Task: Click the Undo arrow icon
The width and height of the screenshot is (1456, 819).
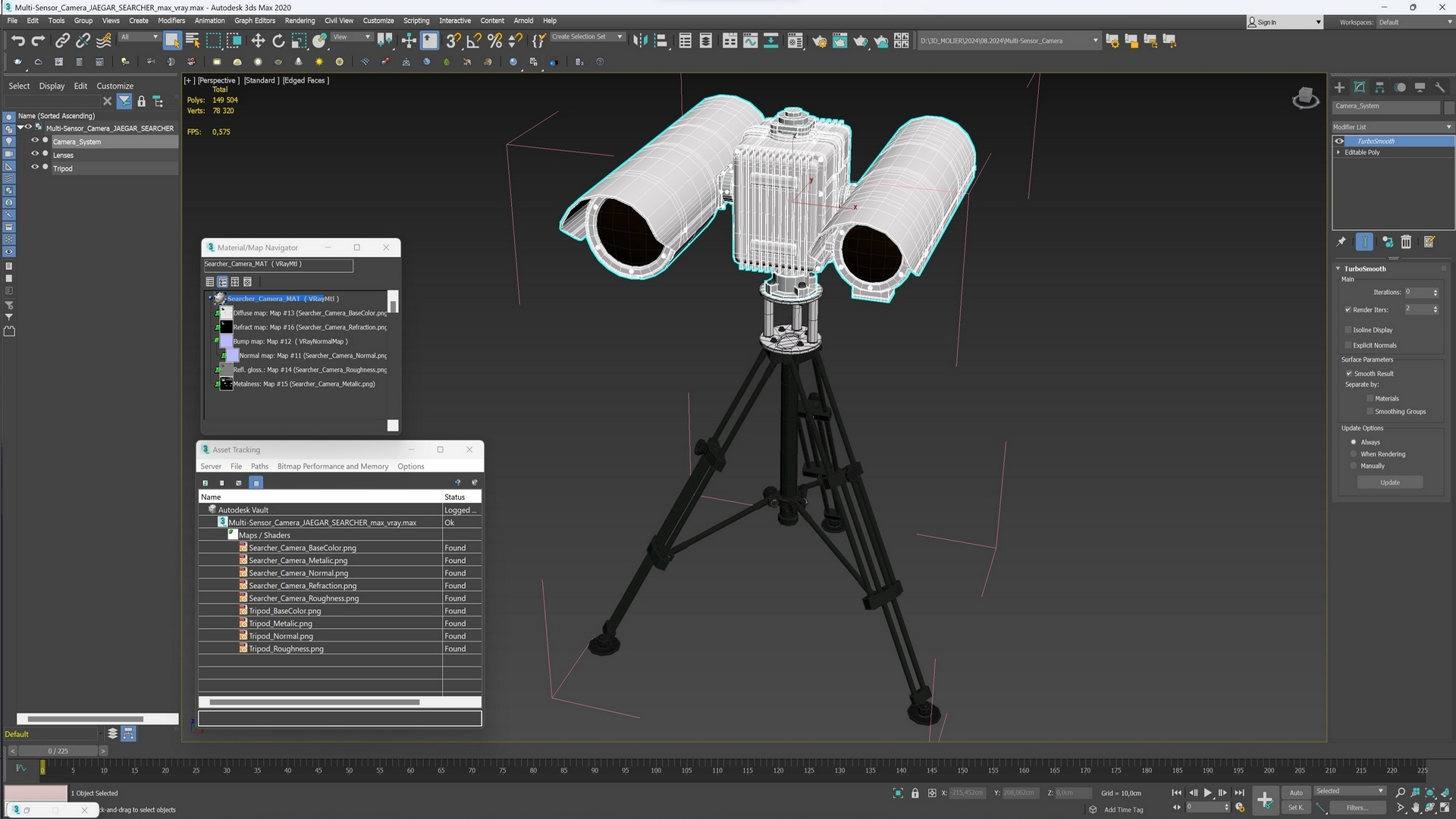Action: pos(17,41)
